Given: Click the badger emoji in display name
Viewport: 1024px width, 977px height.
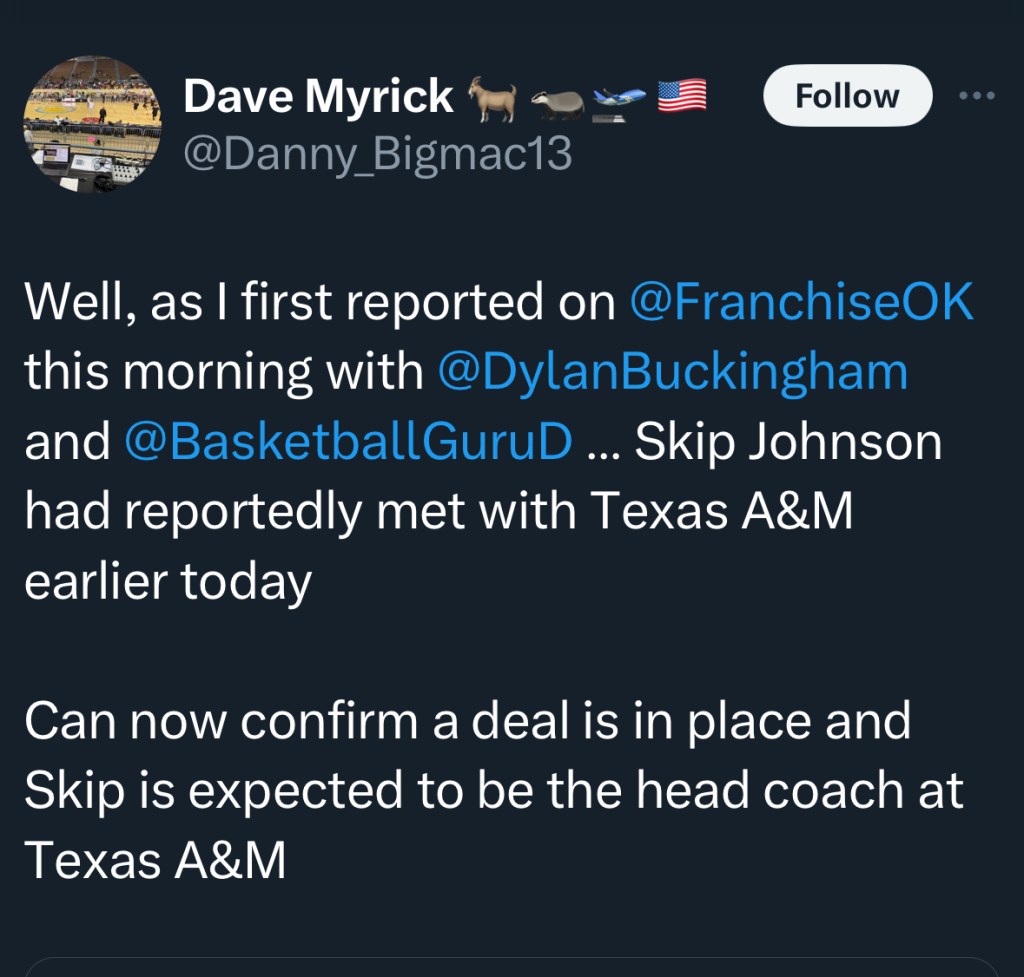Looking at the screenshot, I should point(556,101).
